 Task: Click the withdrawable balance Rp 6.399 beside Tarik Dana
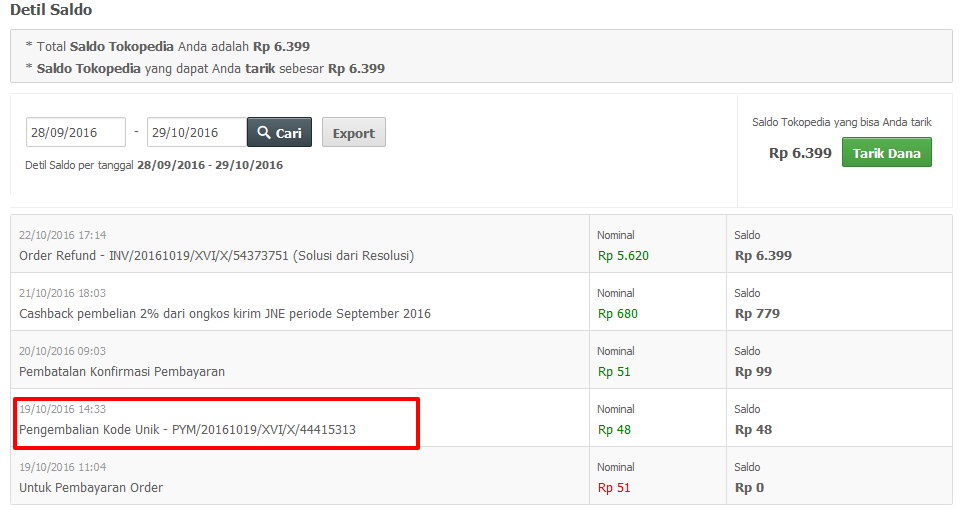tap(800, 153)
